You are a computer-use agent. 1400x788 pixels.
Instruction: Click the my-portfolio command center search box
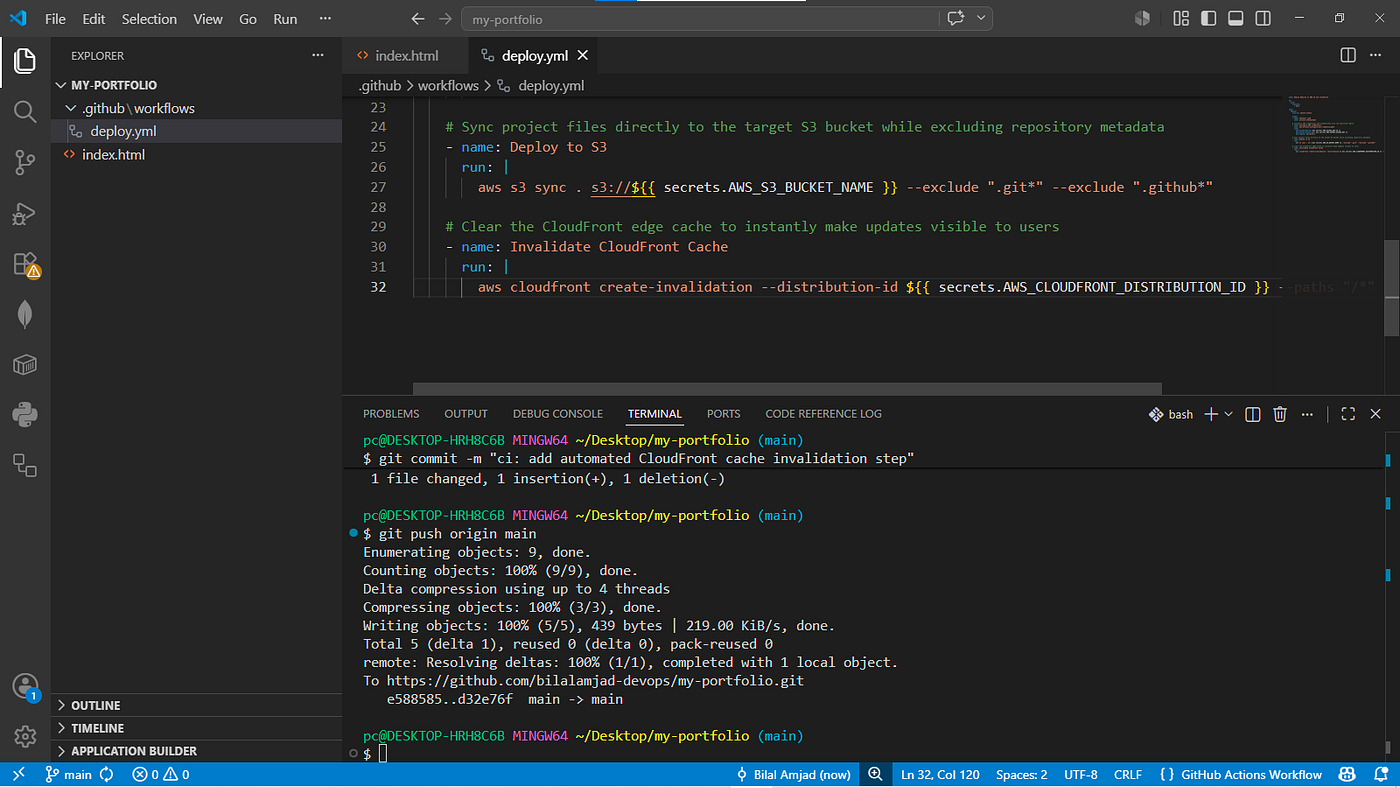tap(700, 19)
